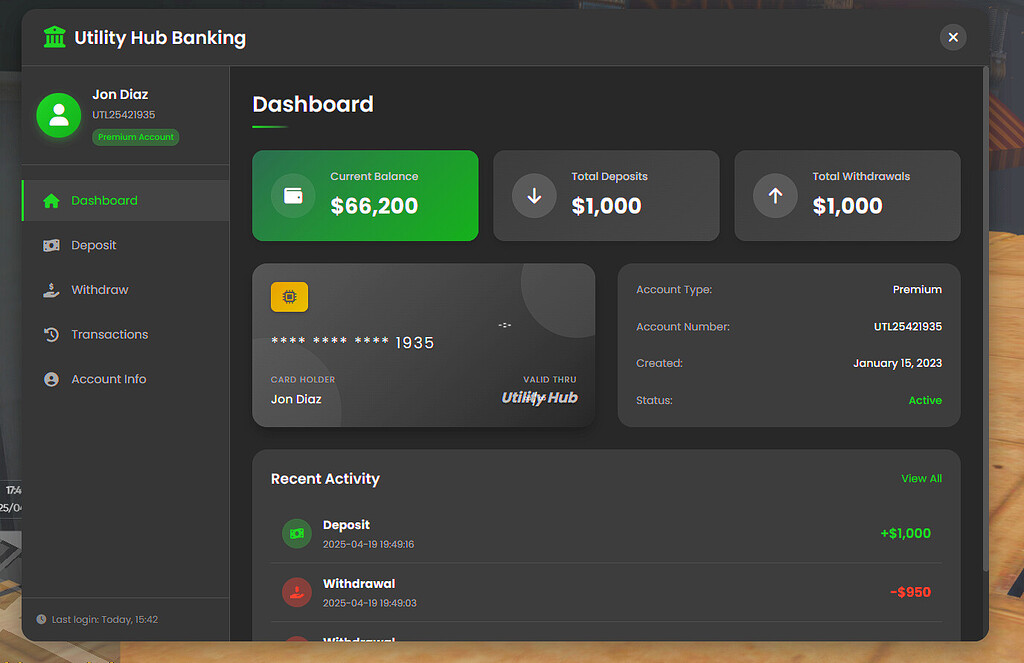The height and width of the screenshot is (663, 1024).
Task: Open the Dashboard menu item
Action: pos(125,201)
